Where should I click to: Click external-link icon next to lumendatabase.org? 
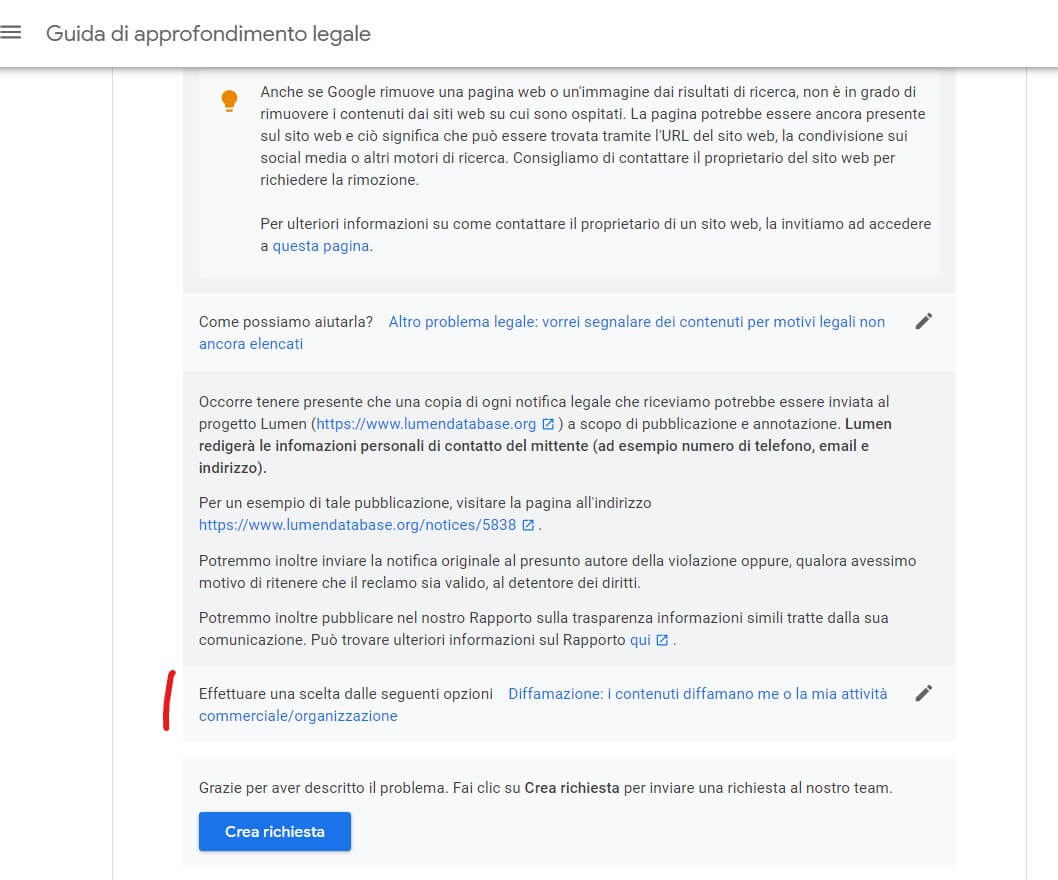click(x=548, y=424)
